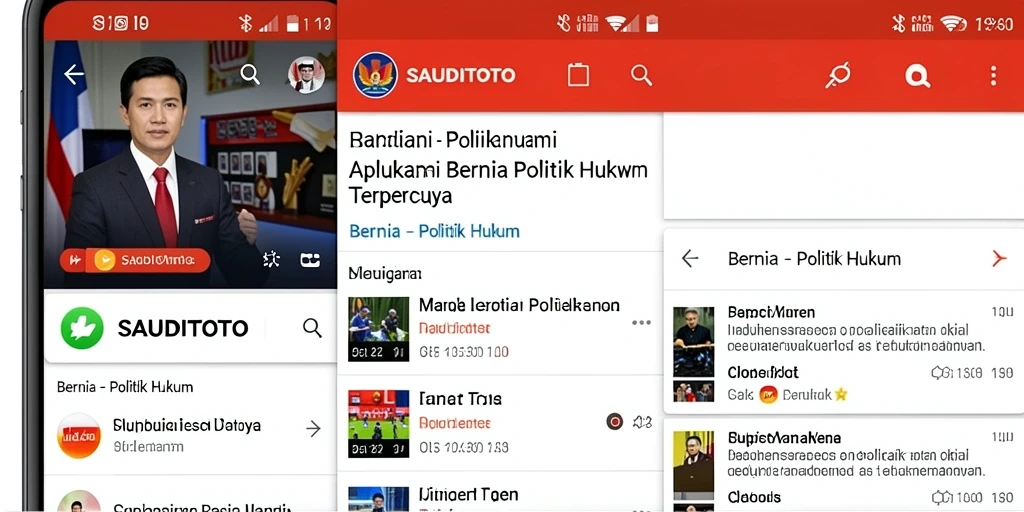Click the round red channel icon in left list
The image size is (1024, 512).
point(79,435)
